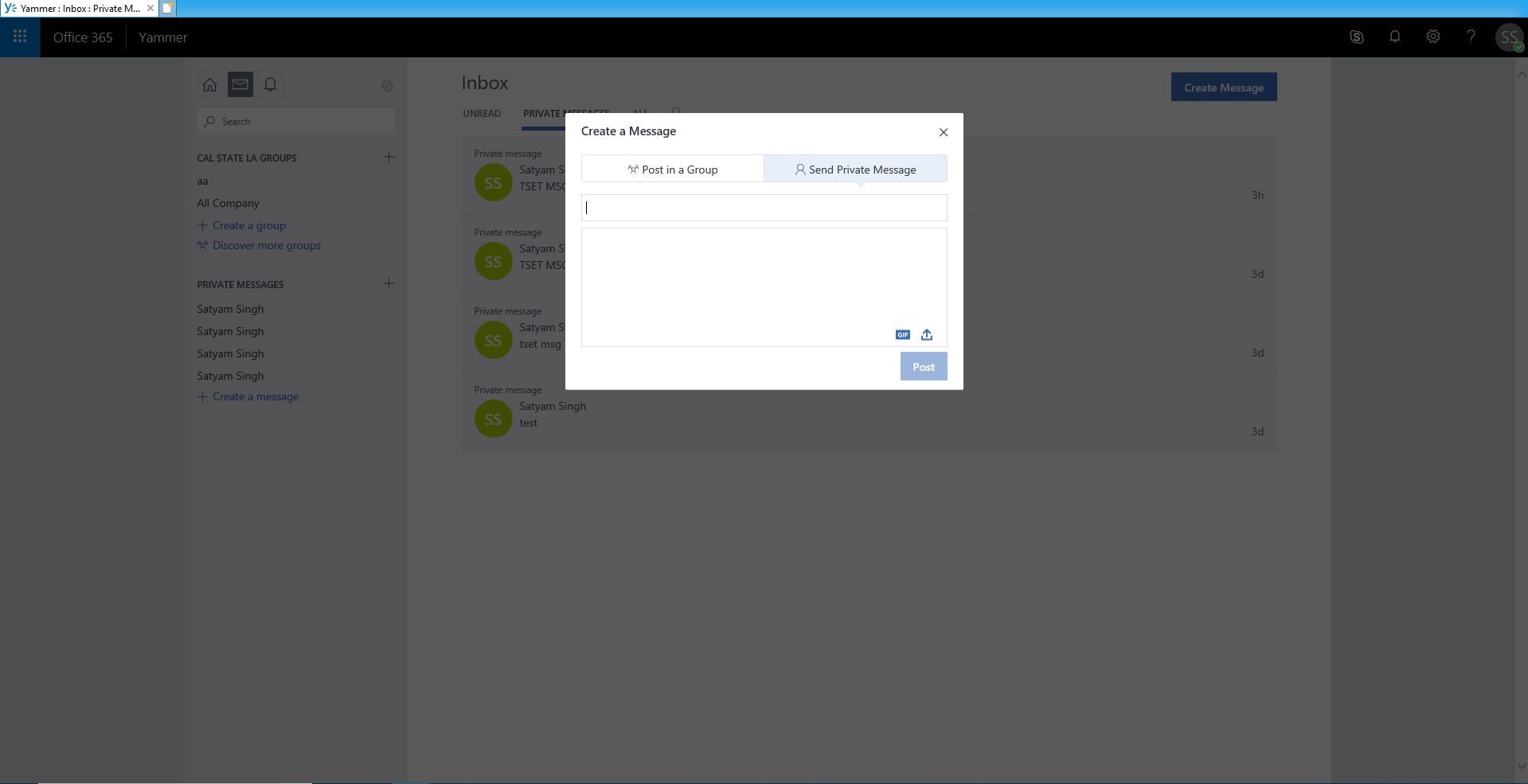Start a new private message with the plus icon
1528x784 pixels.
tap(389, 283)
